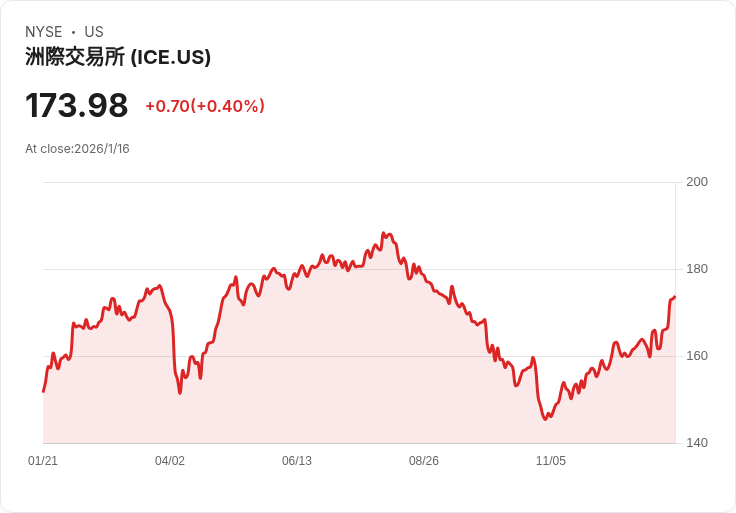Click the 01/21 date label on x-axis
736x513 pixels.
(x=43, y=461)
